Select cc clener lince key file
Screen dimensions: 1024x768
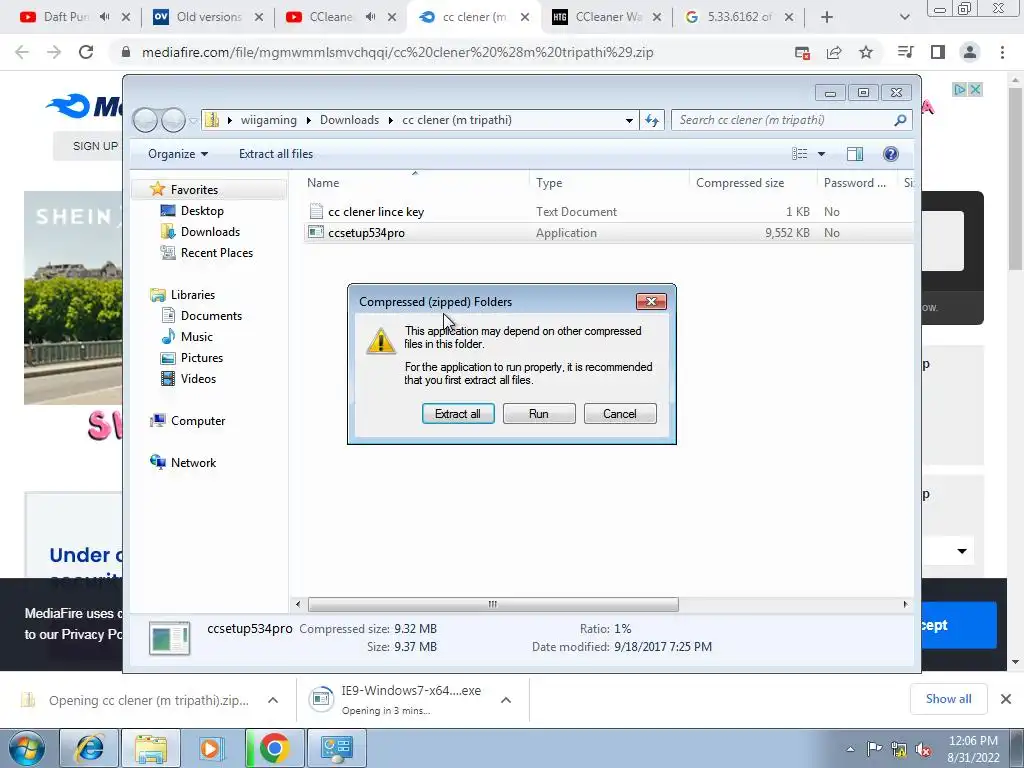(376, 212)
